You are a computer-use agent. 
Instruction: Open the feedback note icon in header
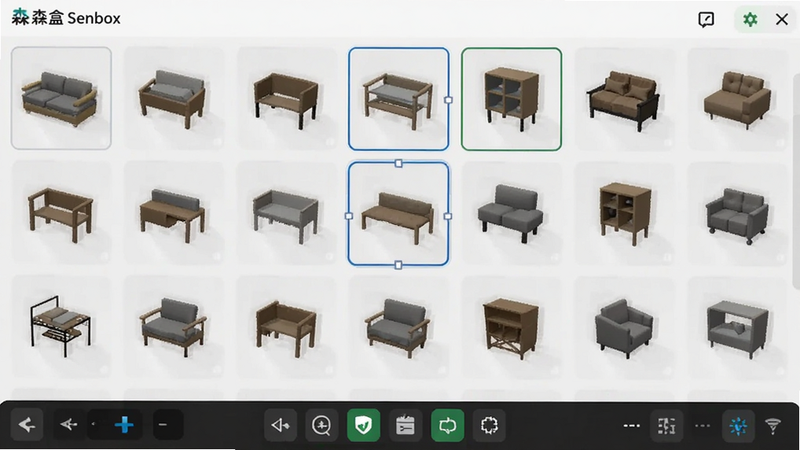(x=706, y=19)
